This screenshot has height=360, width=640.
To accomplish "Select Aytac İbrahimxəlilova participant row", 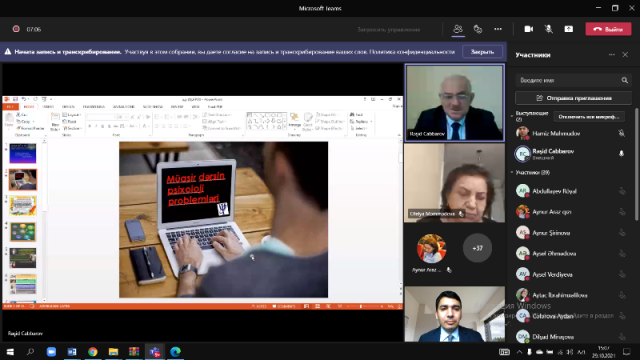I will pos(571,295).
